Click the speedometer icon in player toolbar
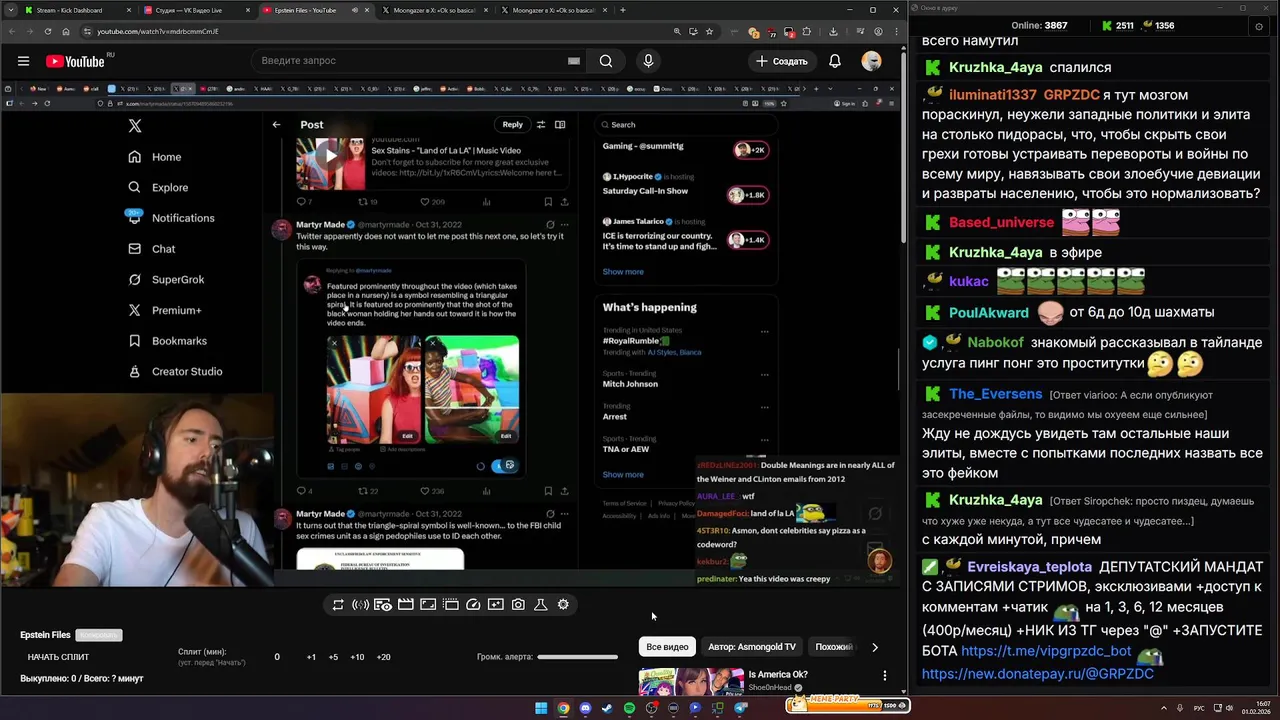 coord(473,605)
